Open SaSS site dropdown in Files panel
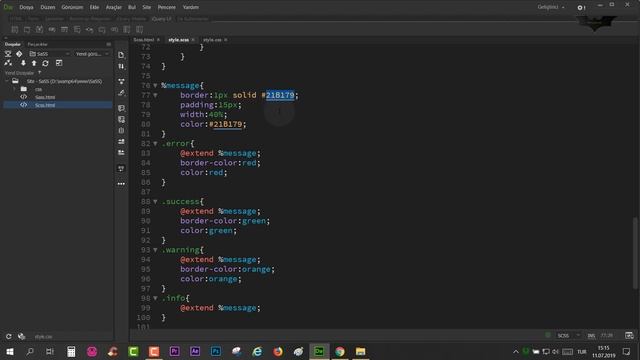640x360 pixels. click(49, 54)
